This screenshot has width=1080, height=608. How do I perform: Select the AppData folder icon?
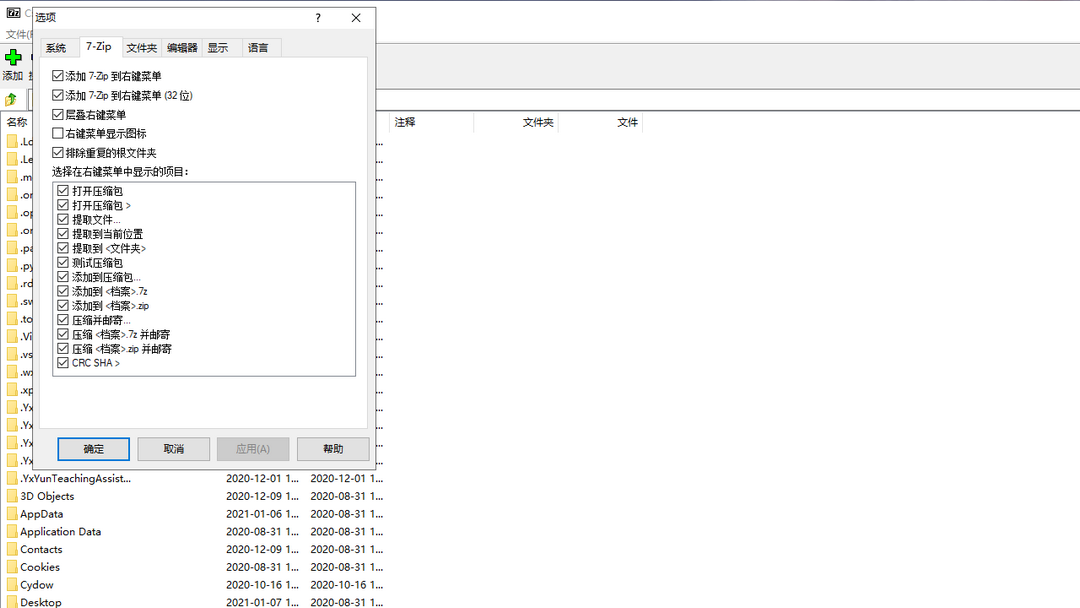(x=12, y=514)
